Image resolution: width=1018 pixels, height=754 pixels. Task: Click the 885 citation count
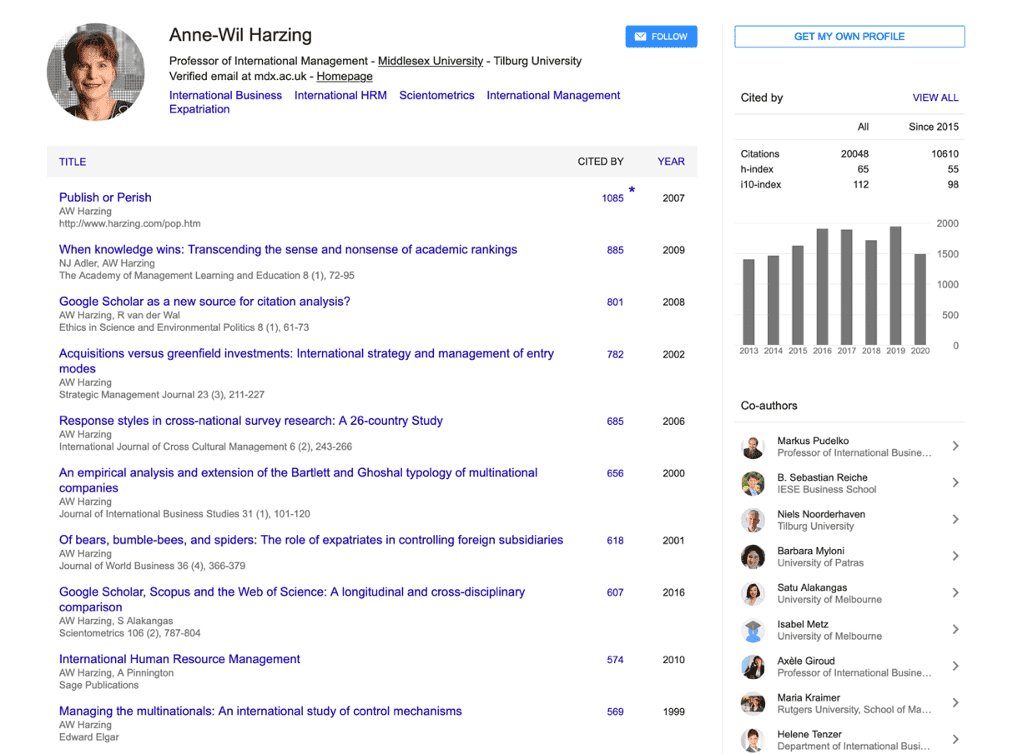pyautogui.click(x=615, y=250)
